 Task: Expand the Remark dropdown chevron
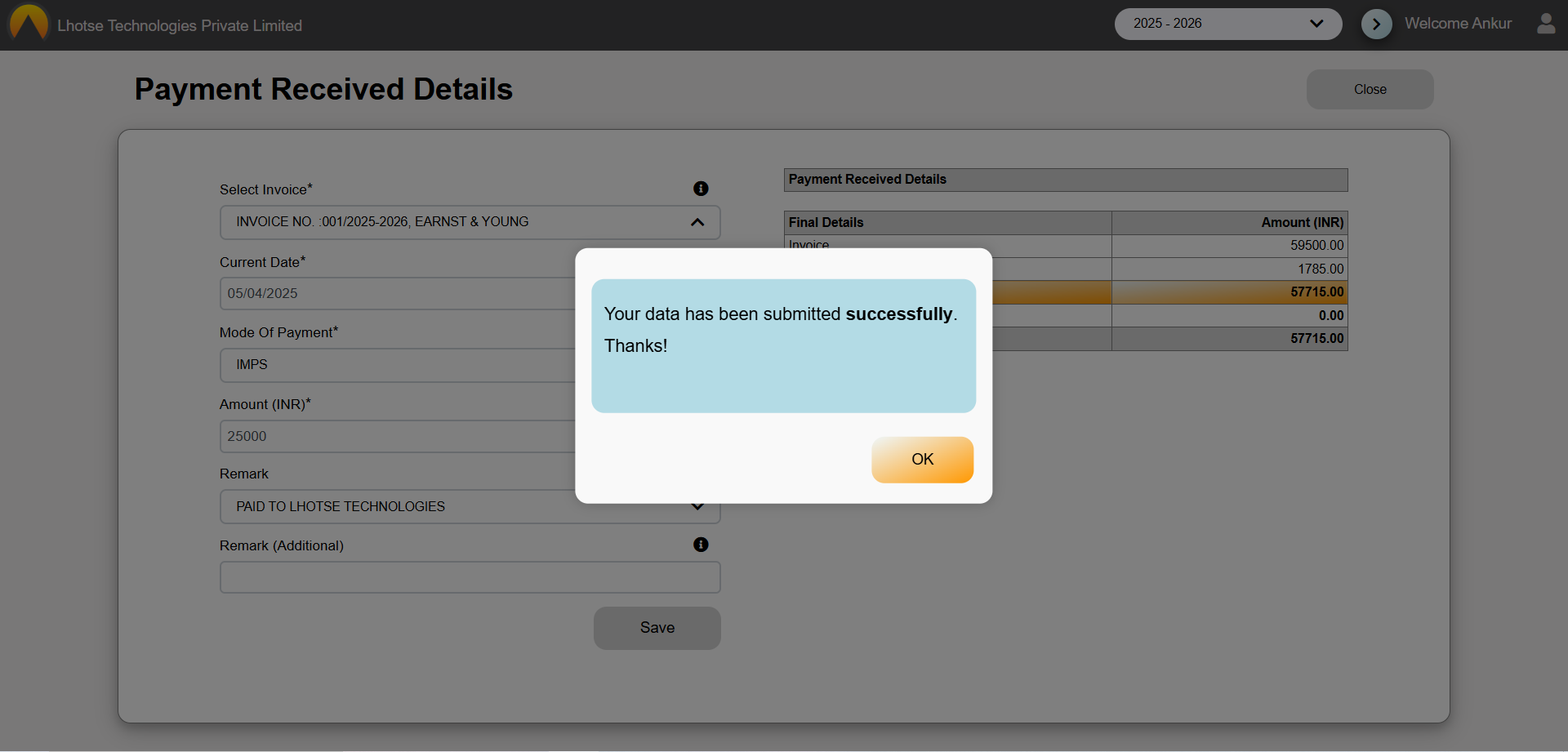697,507
